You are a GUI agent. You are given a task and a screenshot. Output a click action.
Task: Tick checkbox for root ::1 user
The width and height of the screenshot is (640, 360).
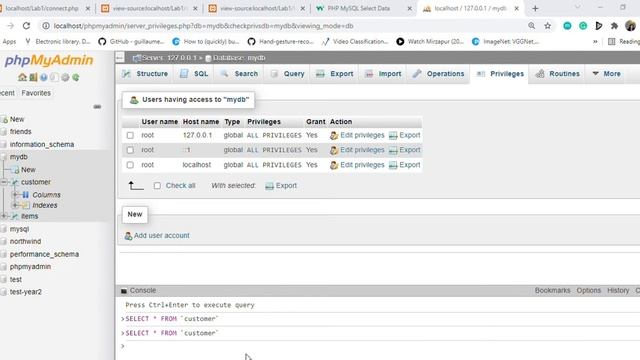tap(130, 150)
